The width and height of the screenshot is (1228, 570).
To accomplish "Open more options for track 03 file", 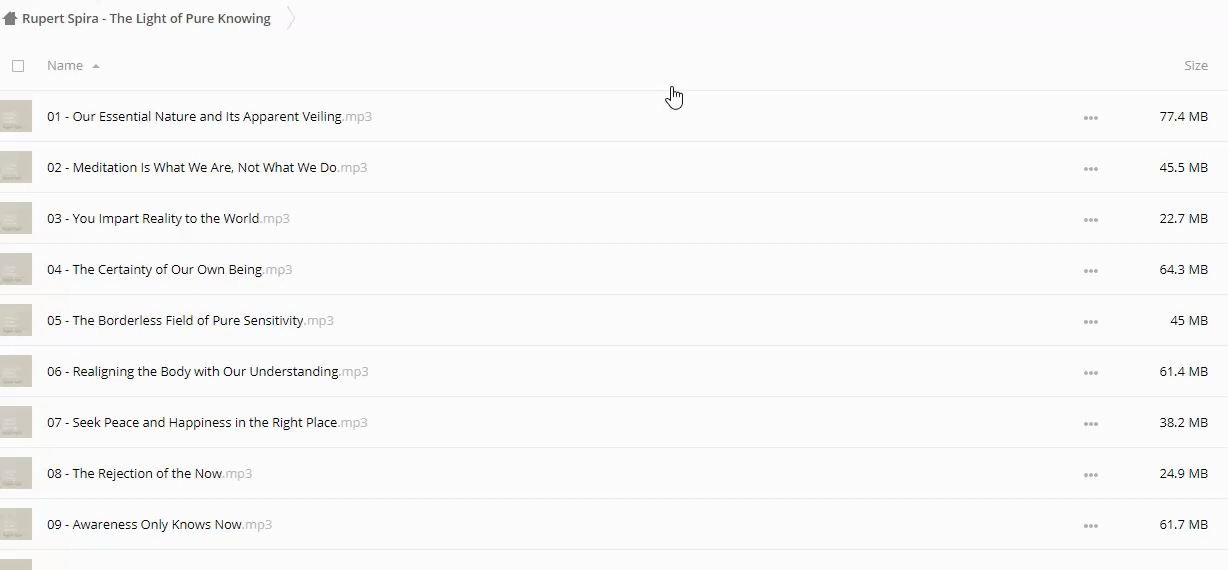I will (1090, 220).
